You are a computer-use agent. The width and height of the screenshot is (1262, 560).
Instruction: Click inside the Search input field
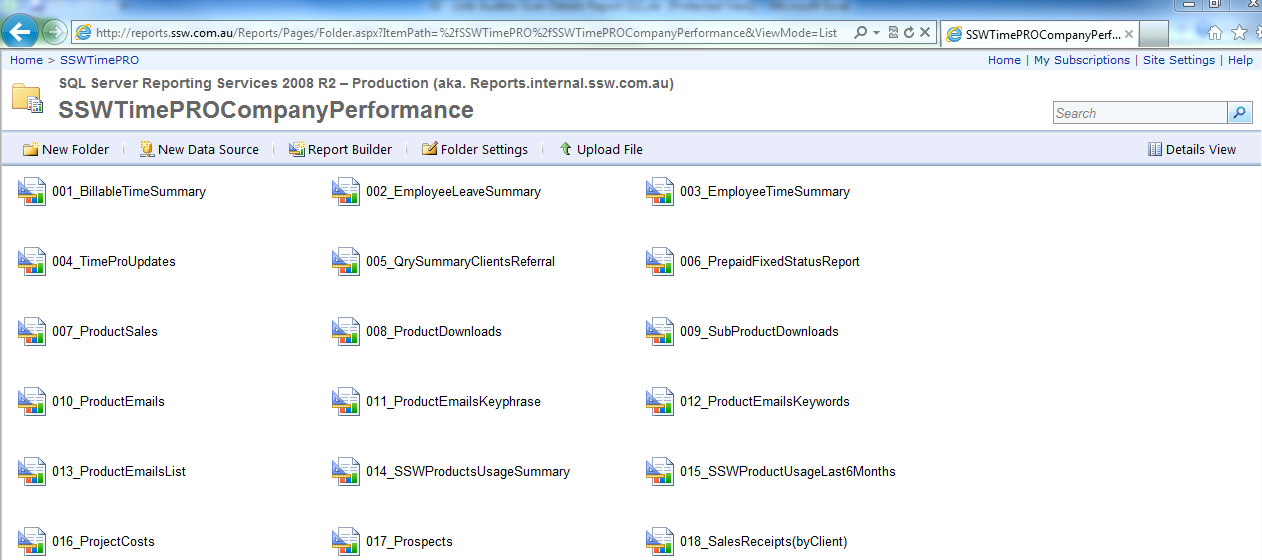tap(1140, 113)
